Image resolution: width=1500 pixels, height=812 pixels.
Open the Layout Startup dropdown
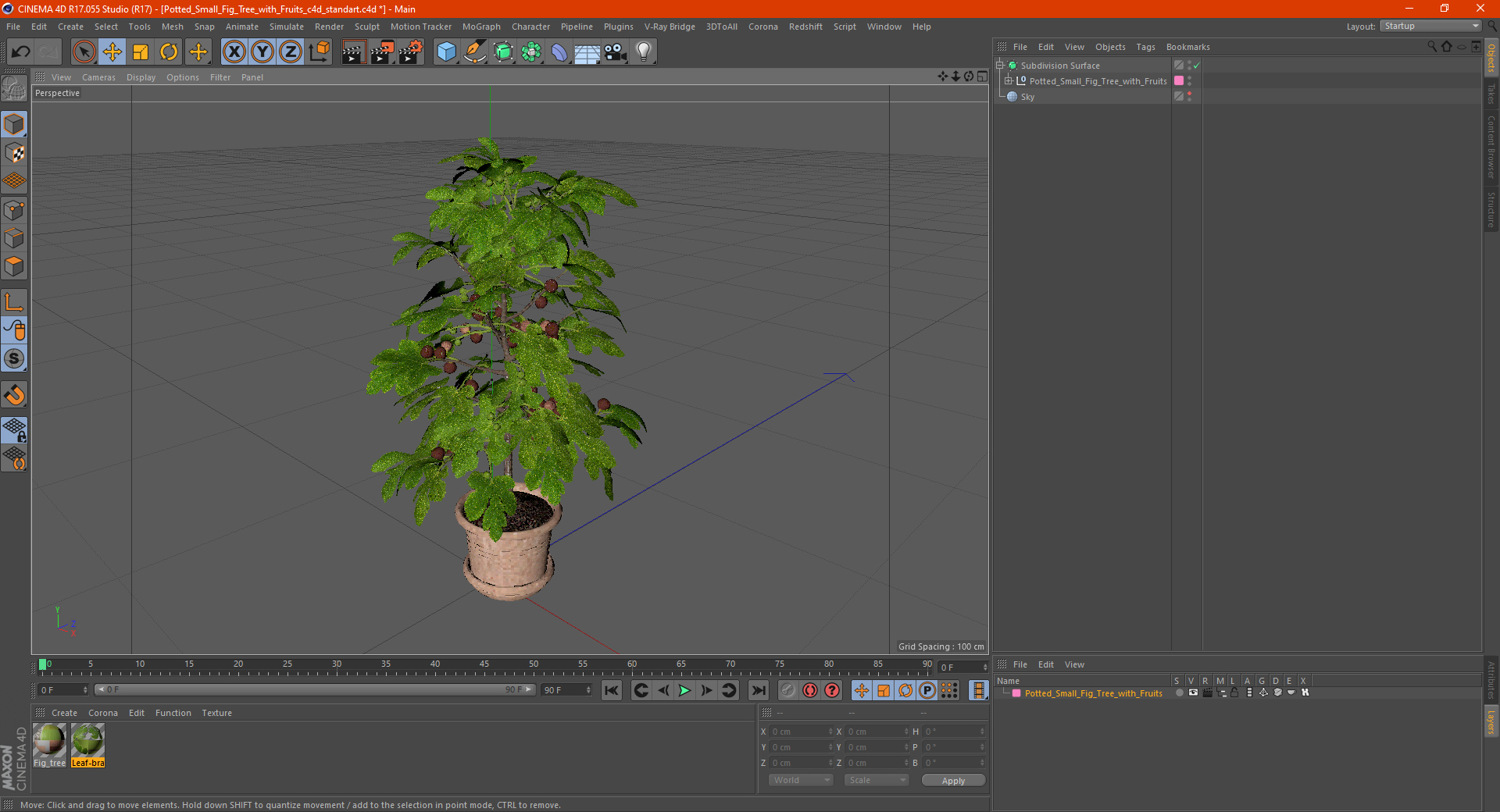coord(1431,26)
